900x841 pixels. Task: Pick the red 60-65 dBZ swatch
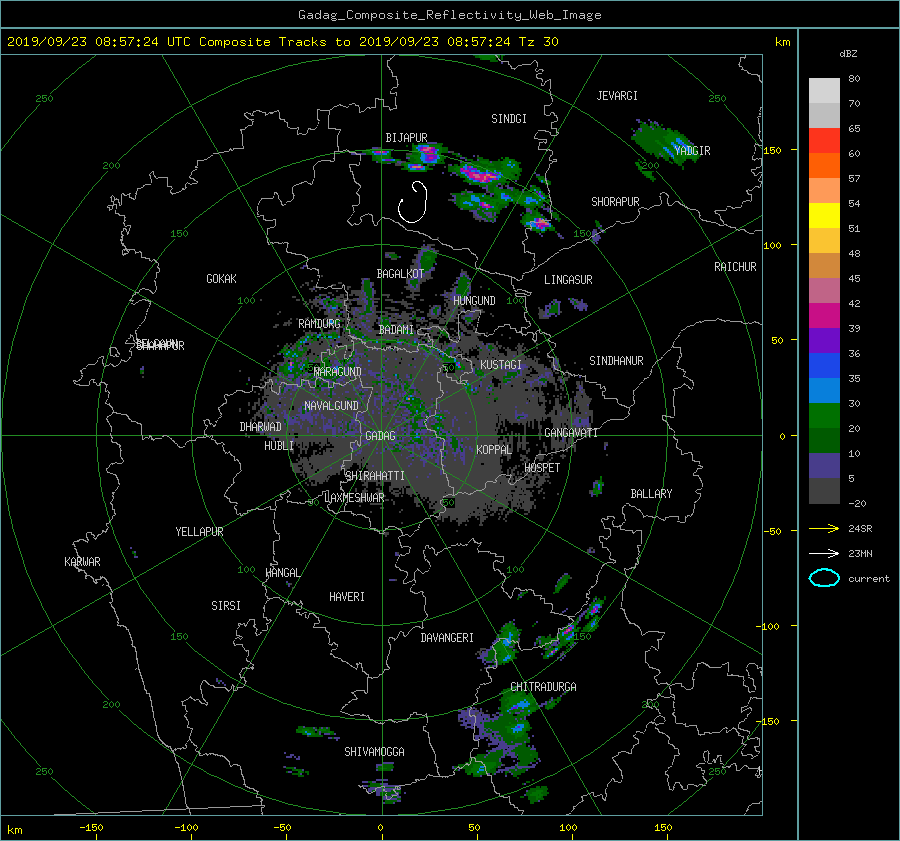coord(824,140)
